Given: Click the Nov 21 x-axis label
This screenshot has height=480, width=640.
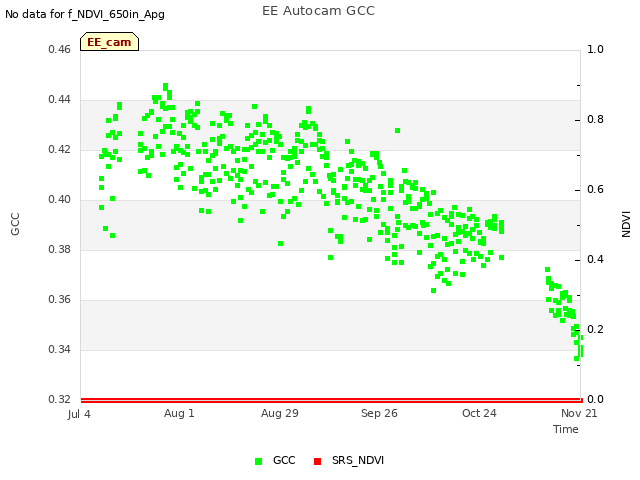Looking at the screenshot, I should coord(579,413).
